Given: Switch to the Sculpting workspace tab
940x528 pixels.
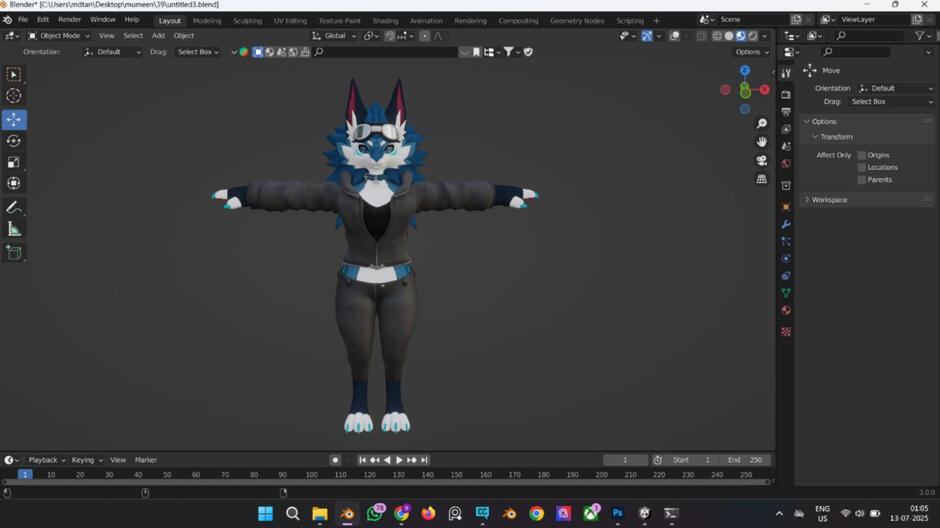Looking at the screenshot, I should 247,20.
